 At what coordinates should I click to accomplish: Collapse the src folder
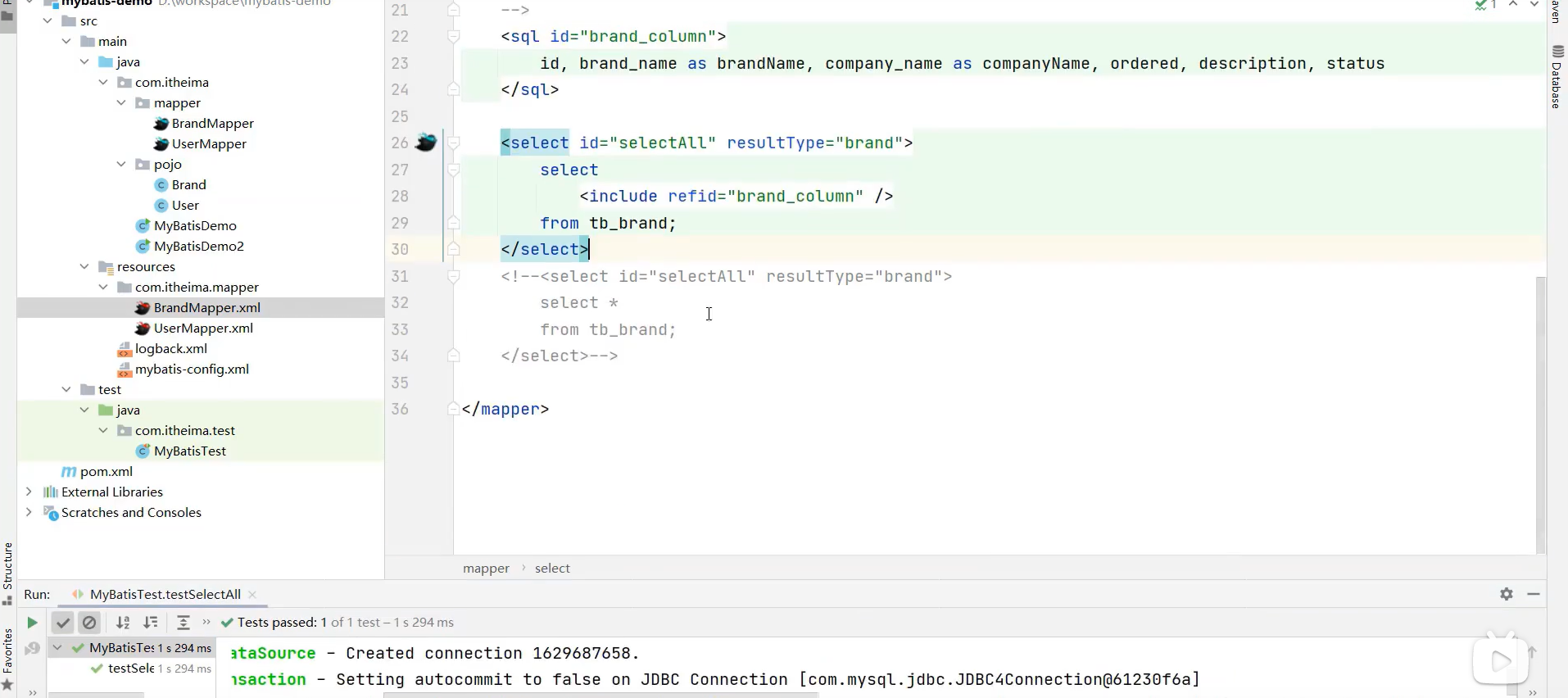48,20
